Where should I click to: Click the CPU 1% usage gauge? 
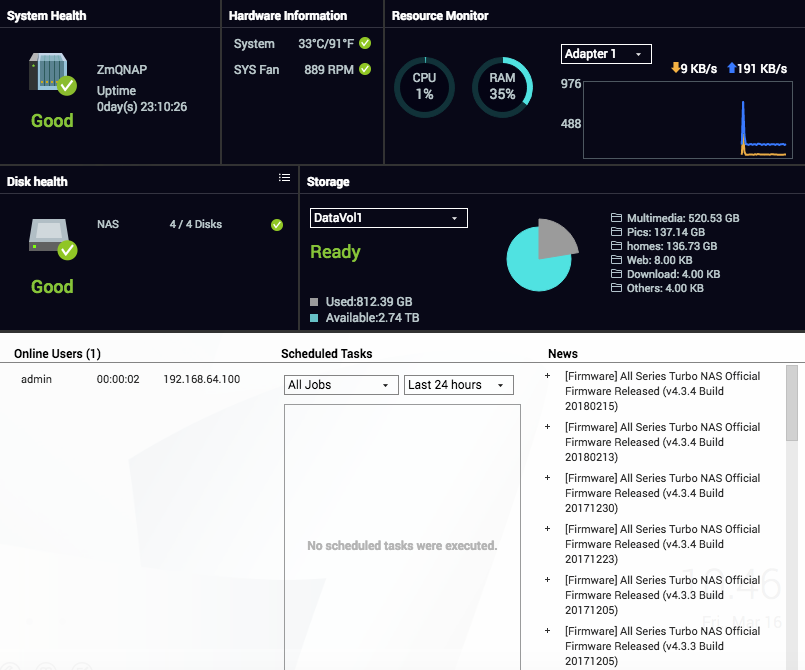[425, 87]
